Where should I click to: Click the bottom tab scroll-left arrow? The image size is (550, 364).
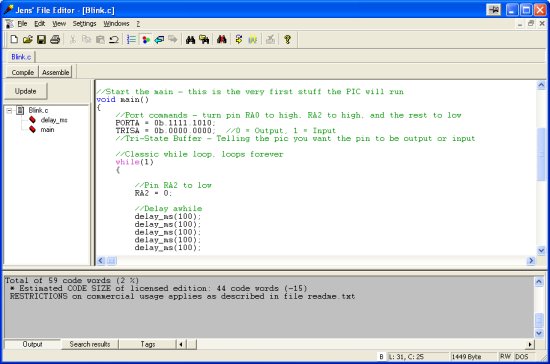tap(181, 344)
